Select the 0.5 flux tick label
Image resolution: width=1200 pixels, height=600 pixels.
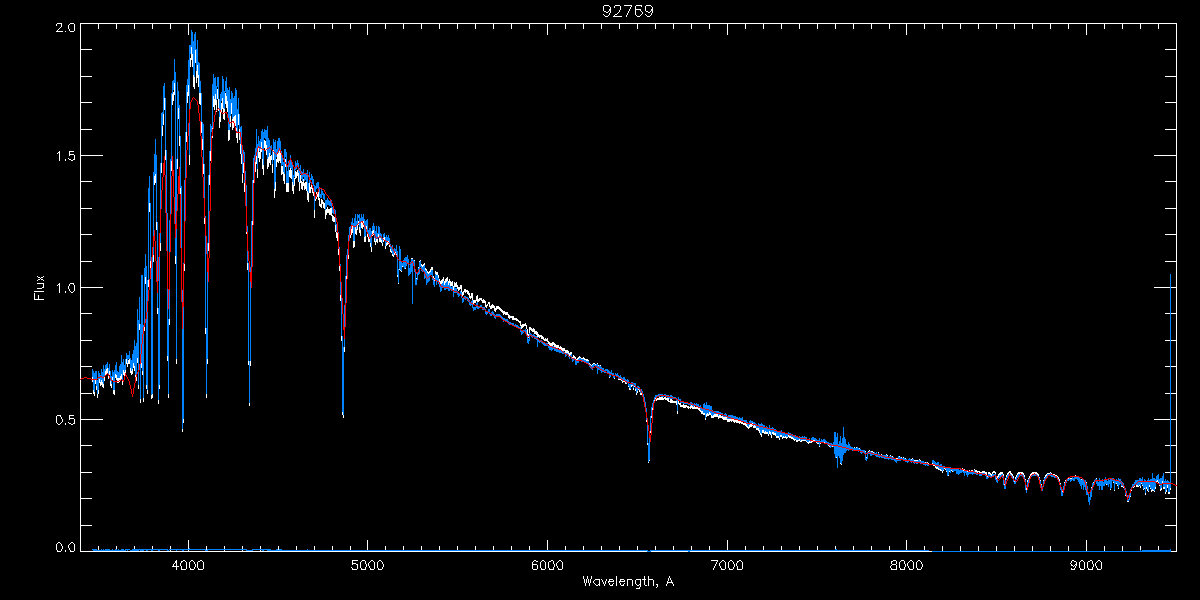pos(65,419)
